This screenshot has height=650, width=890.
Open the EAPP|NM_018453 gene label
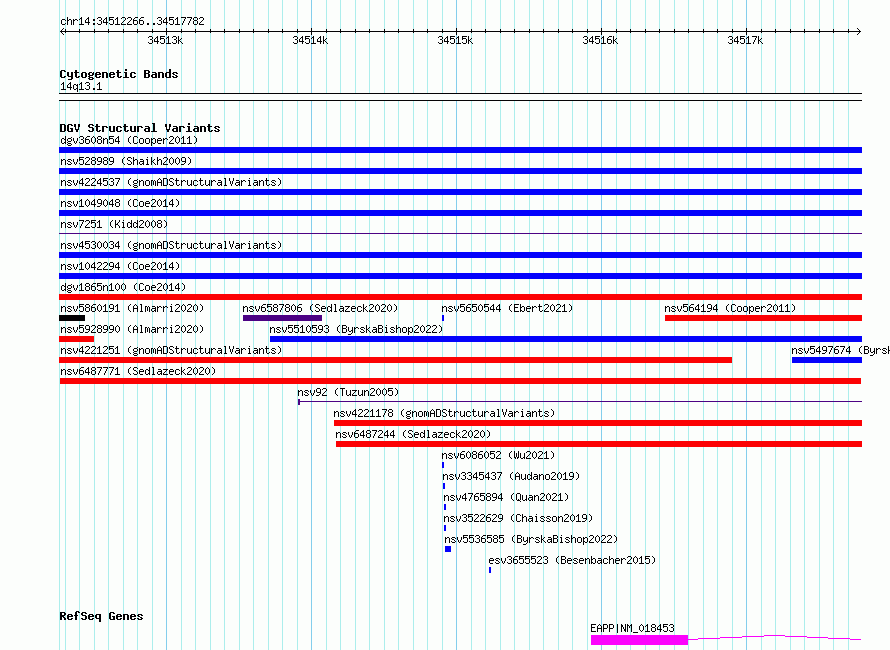[x=632, y=628]
